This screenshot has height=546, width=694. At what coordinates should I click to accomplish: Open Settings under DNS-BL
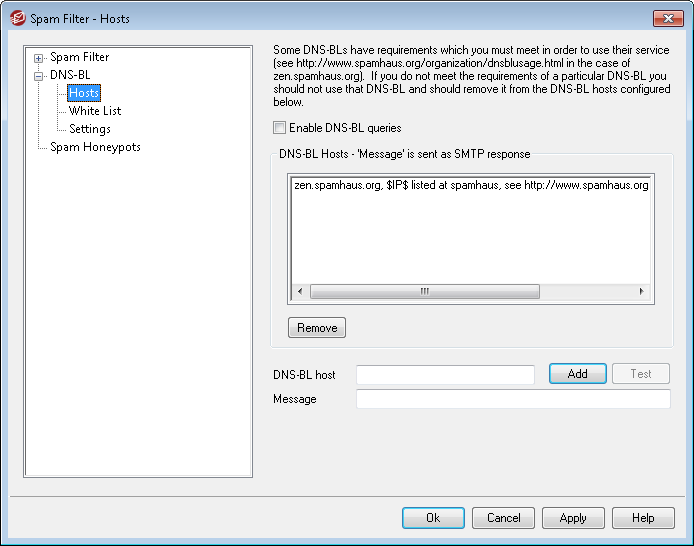pos(89,129)
